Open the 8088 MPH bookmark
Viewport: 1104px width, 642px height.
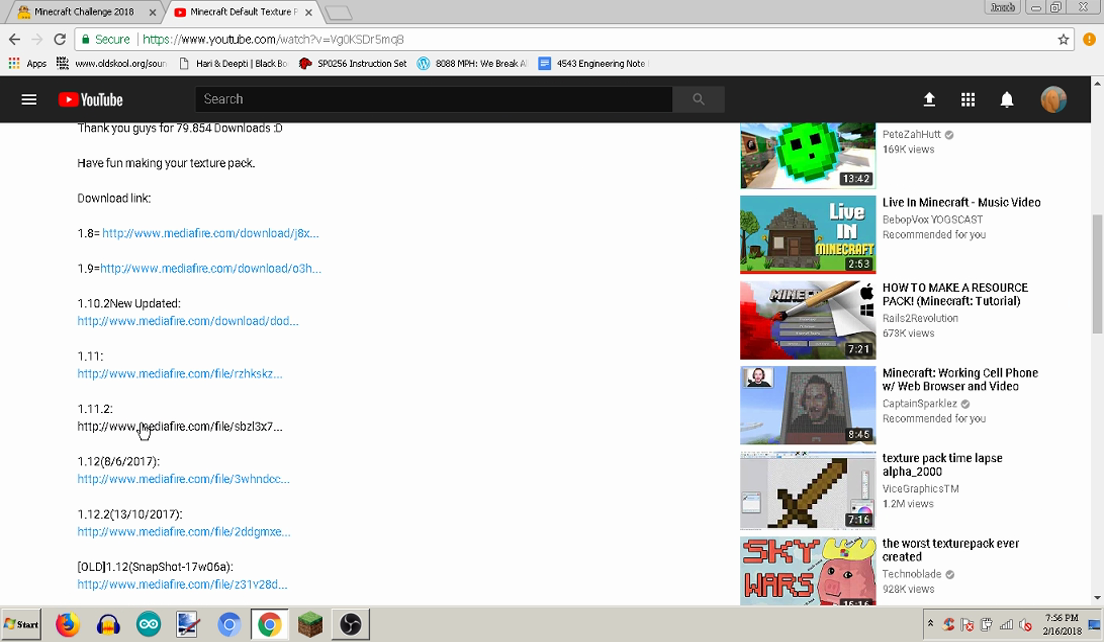click(x=472, y=63)
